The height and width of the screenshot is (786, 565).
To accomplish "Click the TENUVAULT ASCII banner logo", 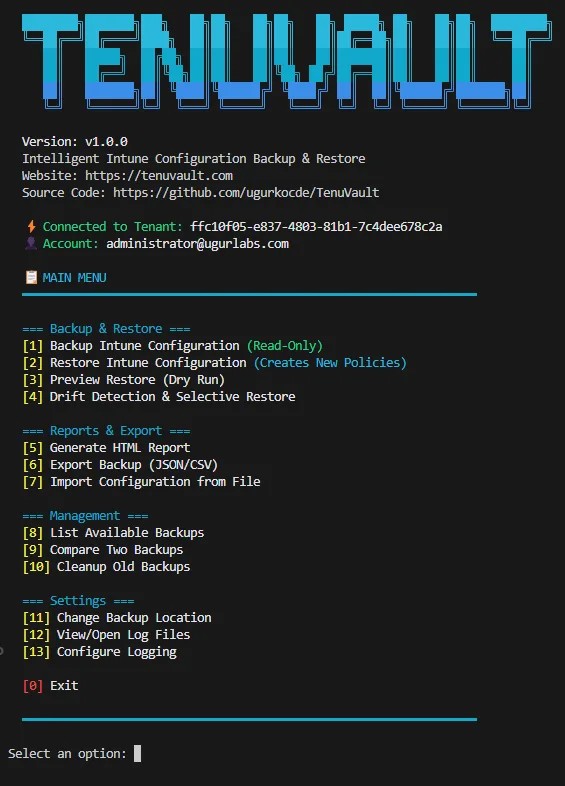I will [x=287, y=60].
